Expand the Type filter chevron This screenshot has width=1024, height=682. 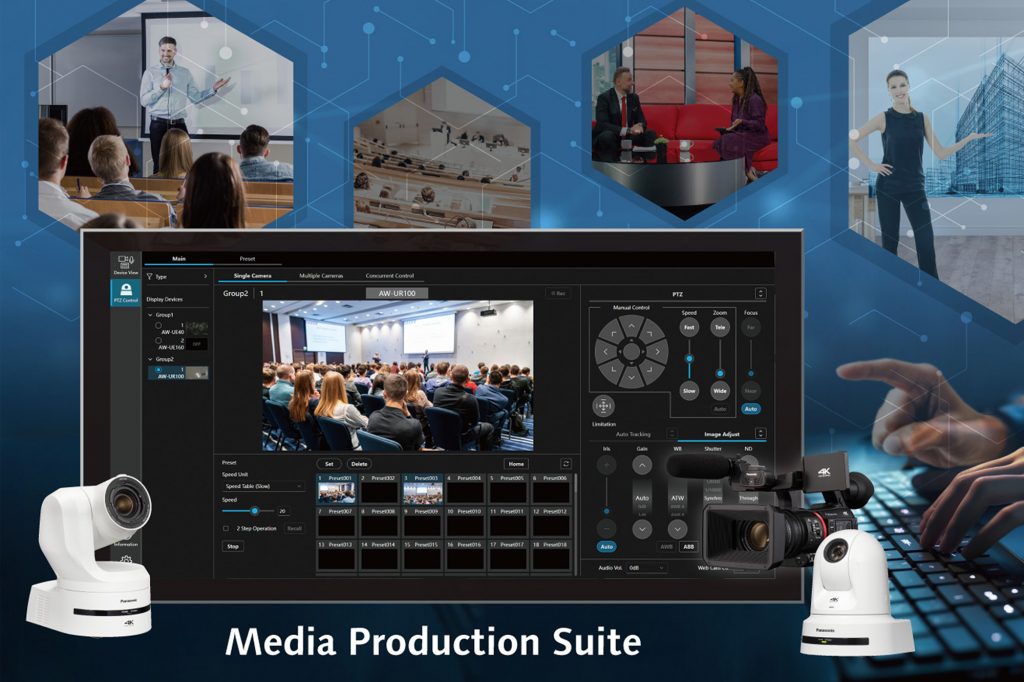pos(205,276)
